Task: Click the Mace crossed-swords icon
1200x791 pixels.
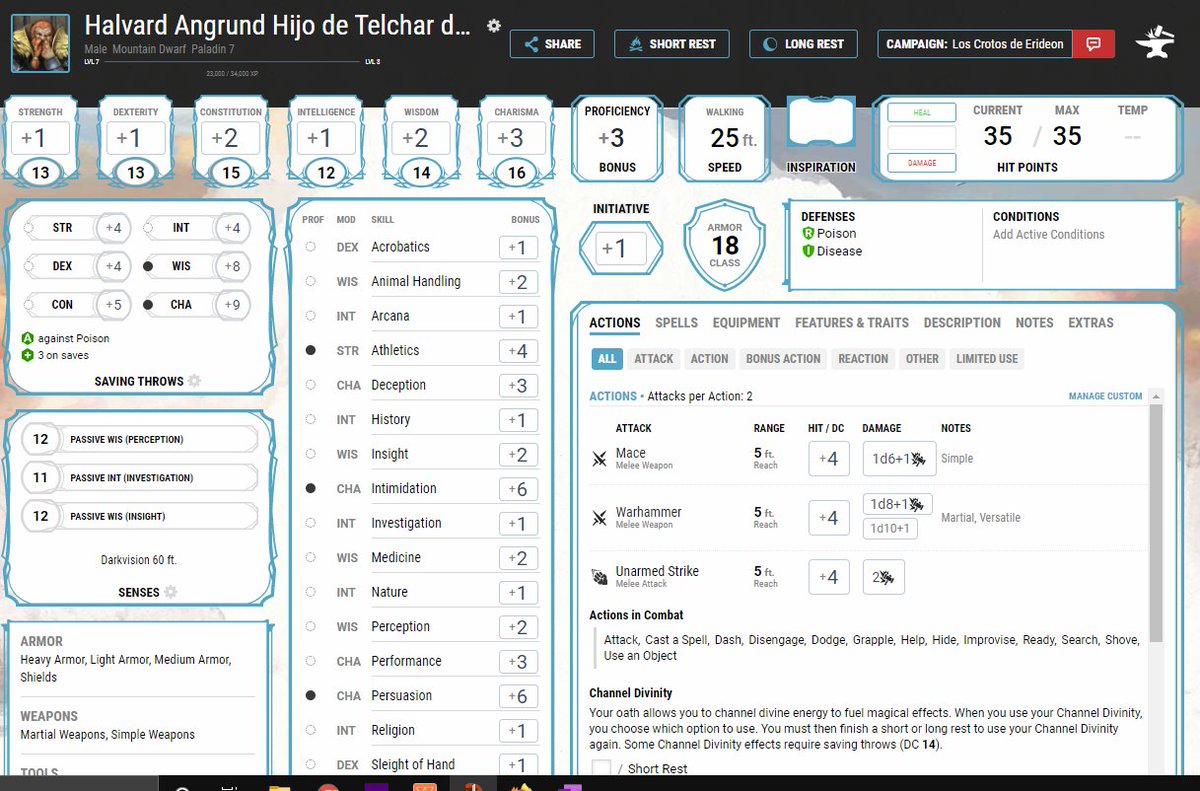Action: click(x=600, y=459)
